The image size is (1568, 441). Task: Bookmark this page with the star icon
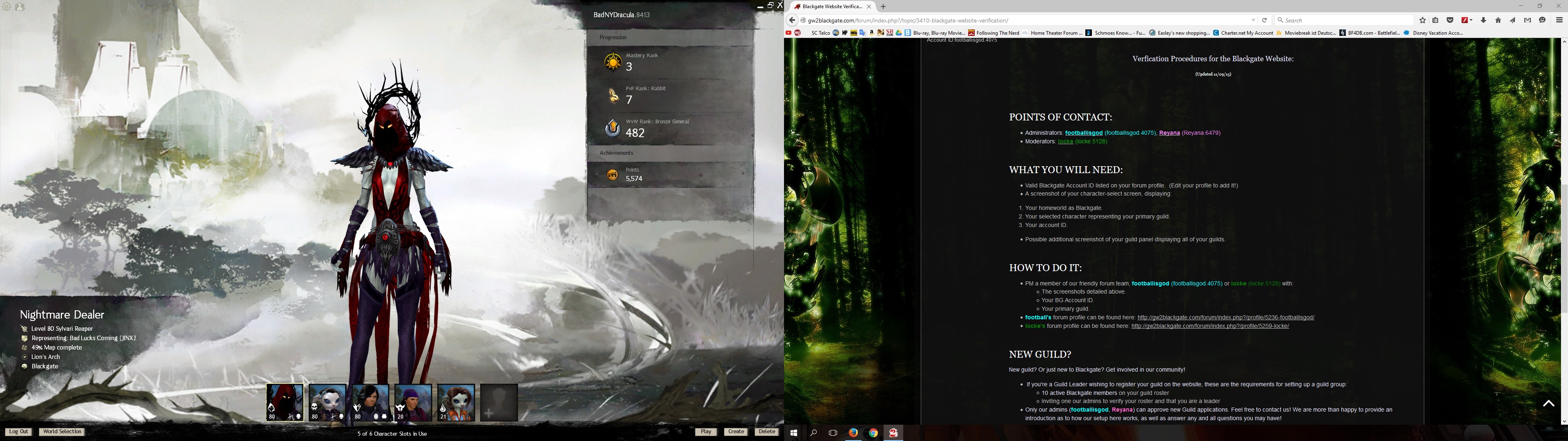click(1423, 20)
